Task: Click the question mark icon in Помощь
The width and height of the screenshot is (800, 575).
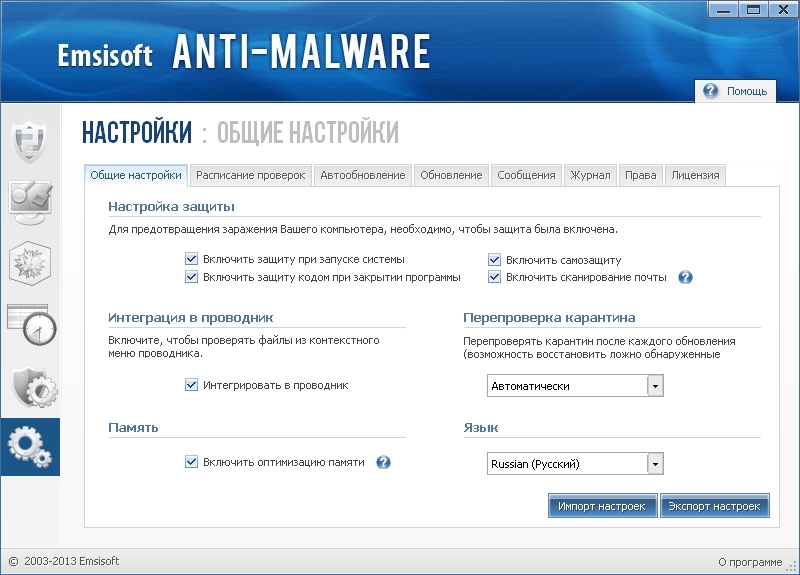Action: (711, 91)
